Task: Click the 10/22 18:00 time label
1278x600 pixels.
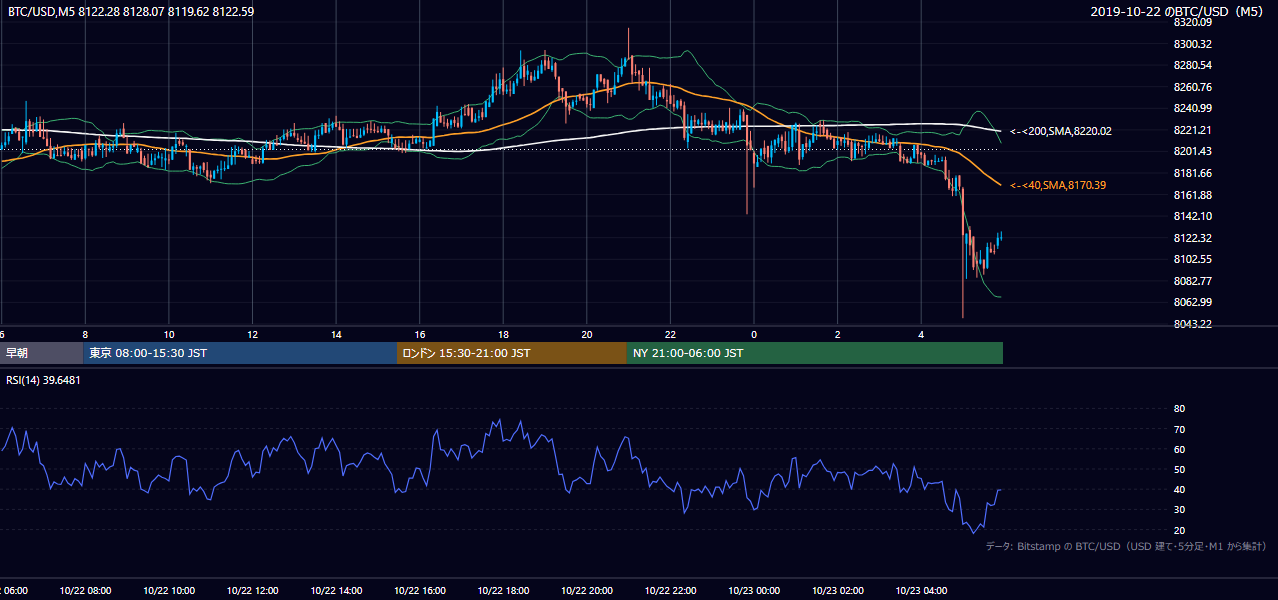Action: point(503,591)
